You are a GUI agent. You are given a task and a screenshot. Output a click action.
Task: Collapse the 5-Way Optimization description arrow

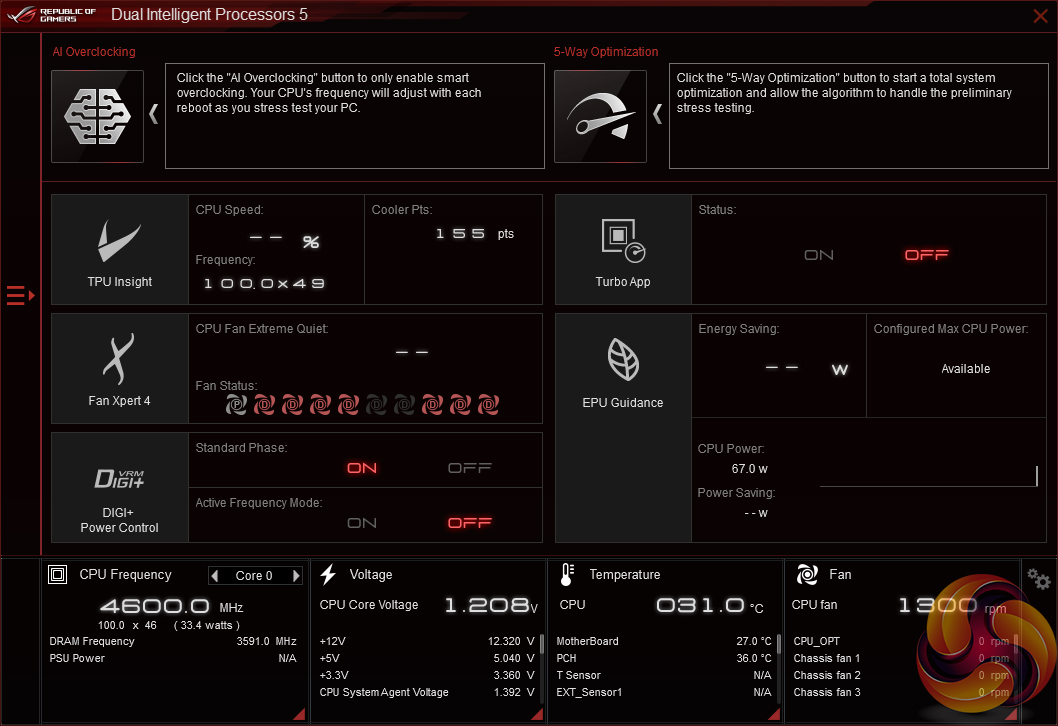(x=657, y=113)
